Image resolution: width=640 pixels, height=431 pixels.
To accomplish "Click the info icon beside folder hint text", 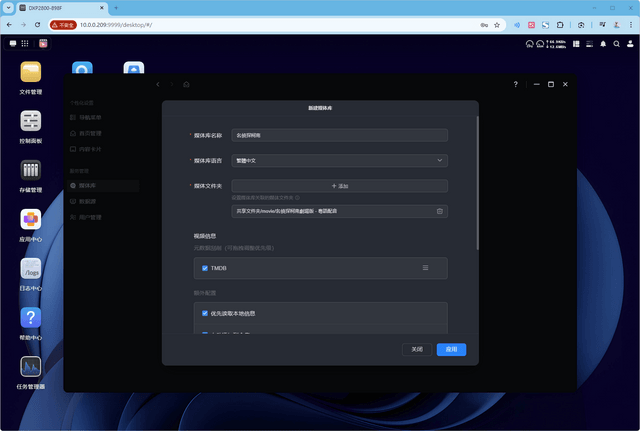I will (297, 198).
